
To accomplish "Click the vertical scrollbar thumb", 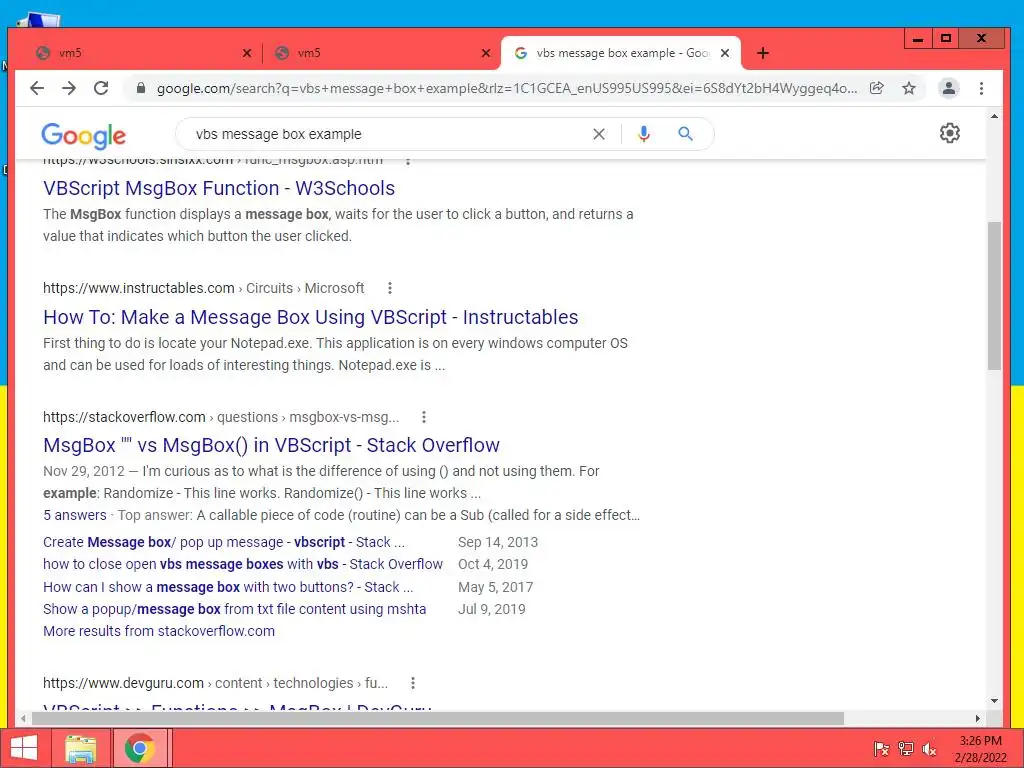I will (x=994, y=296).
